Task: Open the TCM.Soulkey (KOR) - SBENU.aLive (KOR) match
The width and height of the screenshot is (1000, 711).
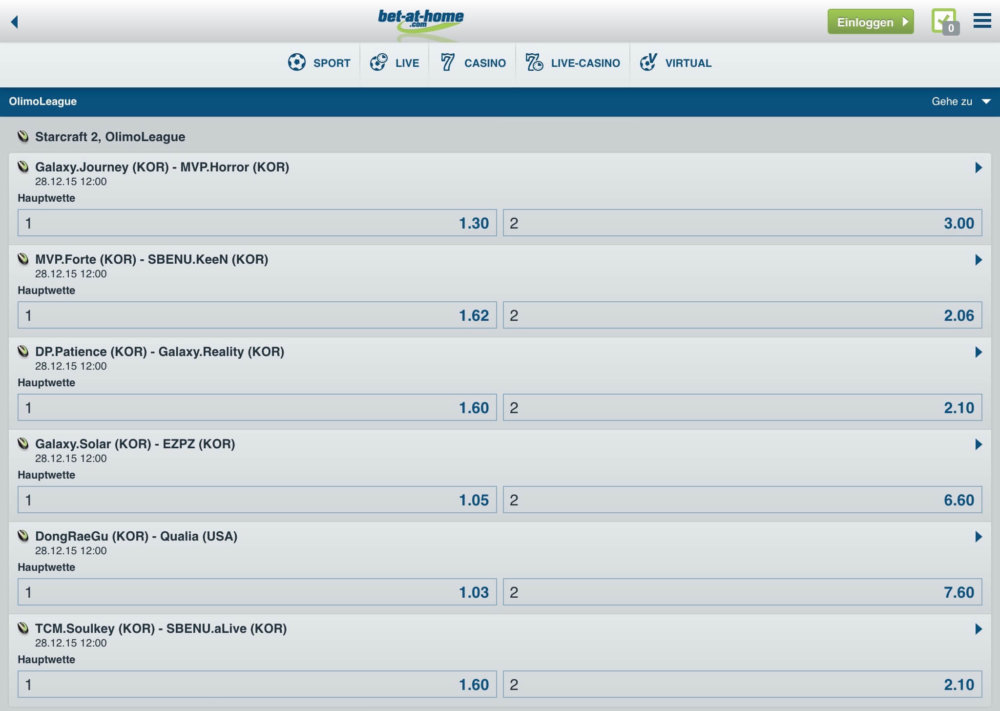Action: (161, 629)
